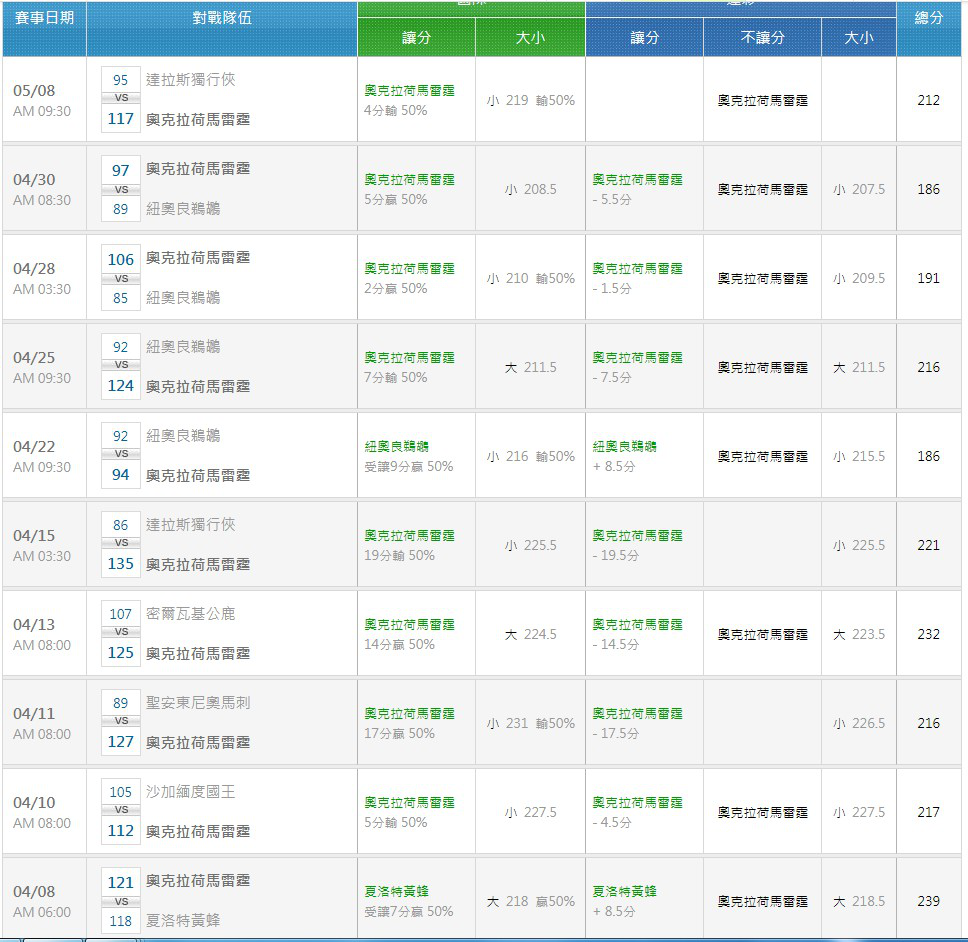The width and height of the screenshot is (968, 942).
Task: Select total score 221
Action: click(928, 545)
